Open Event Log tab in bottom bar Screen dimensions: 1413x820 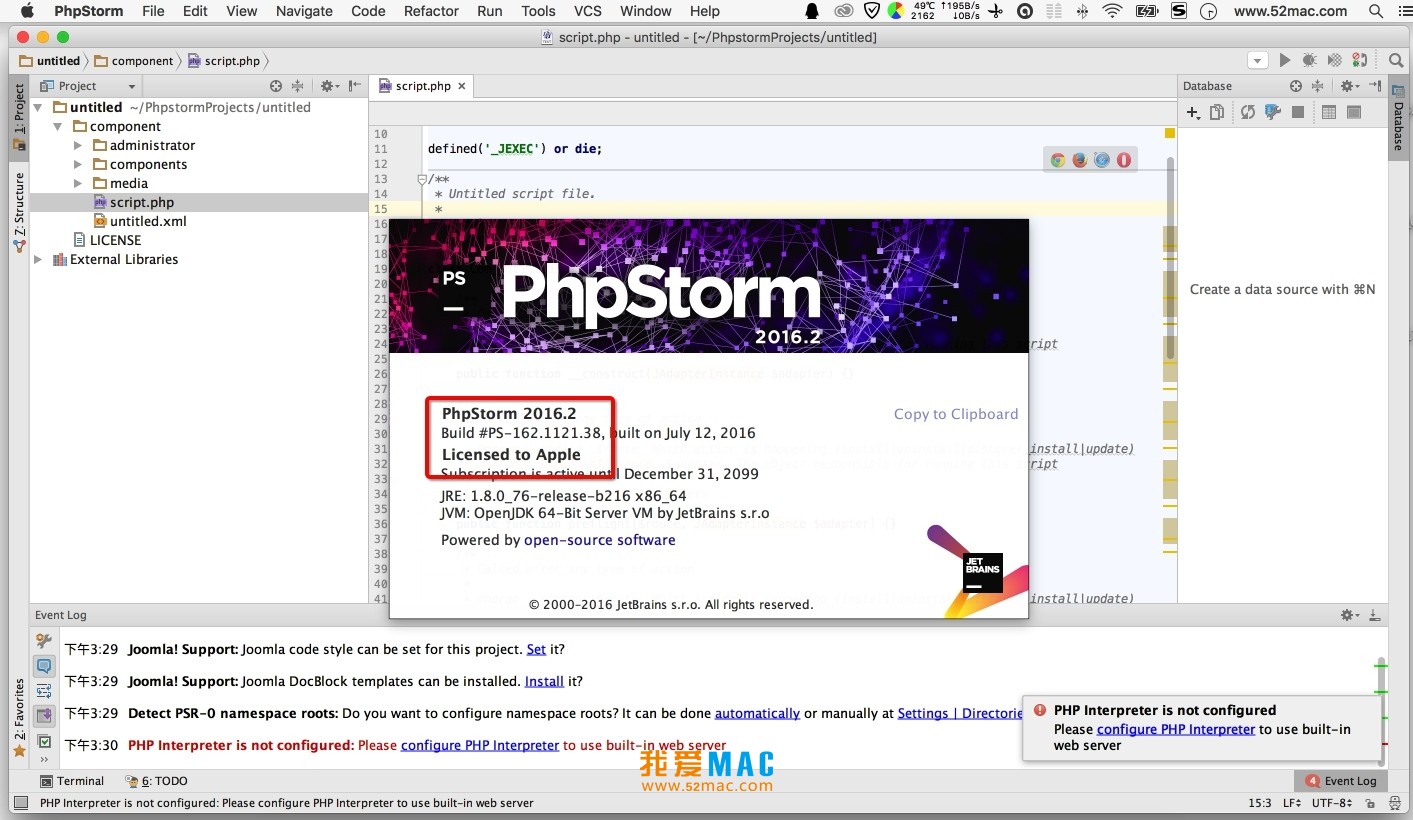[1341, 781]
